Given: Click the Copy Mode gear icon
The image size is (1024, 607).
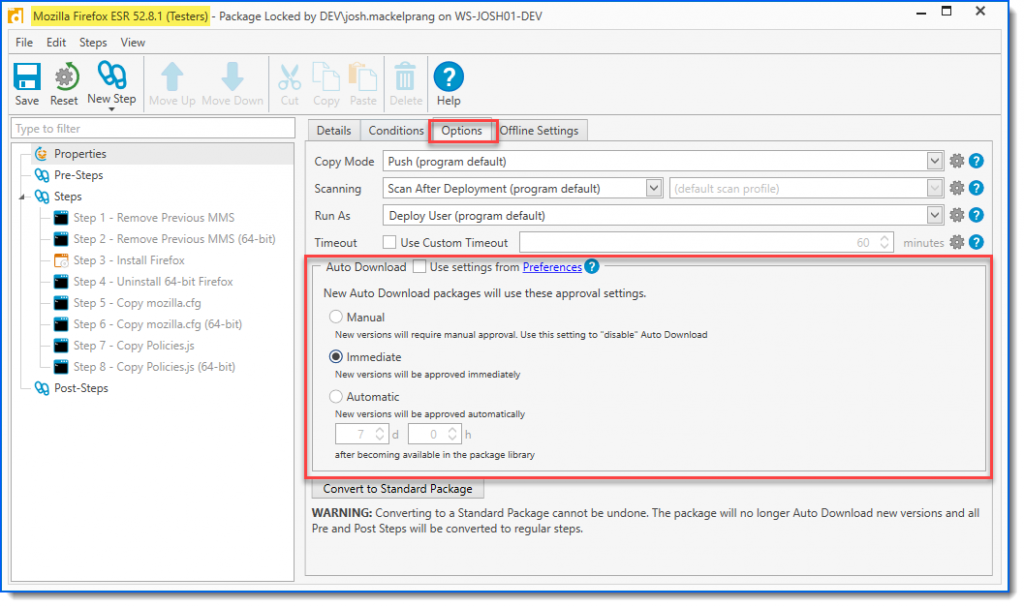Looking at the screenshot, I should pos(957,161).
